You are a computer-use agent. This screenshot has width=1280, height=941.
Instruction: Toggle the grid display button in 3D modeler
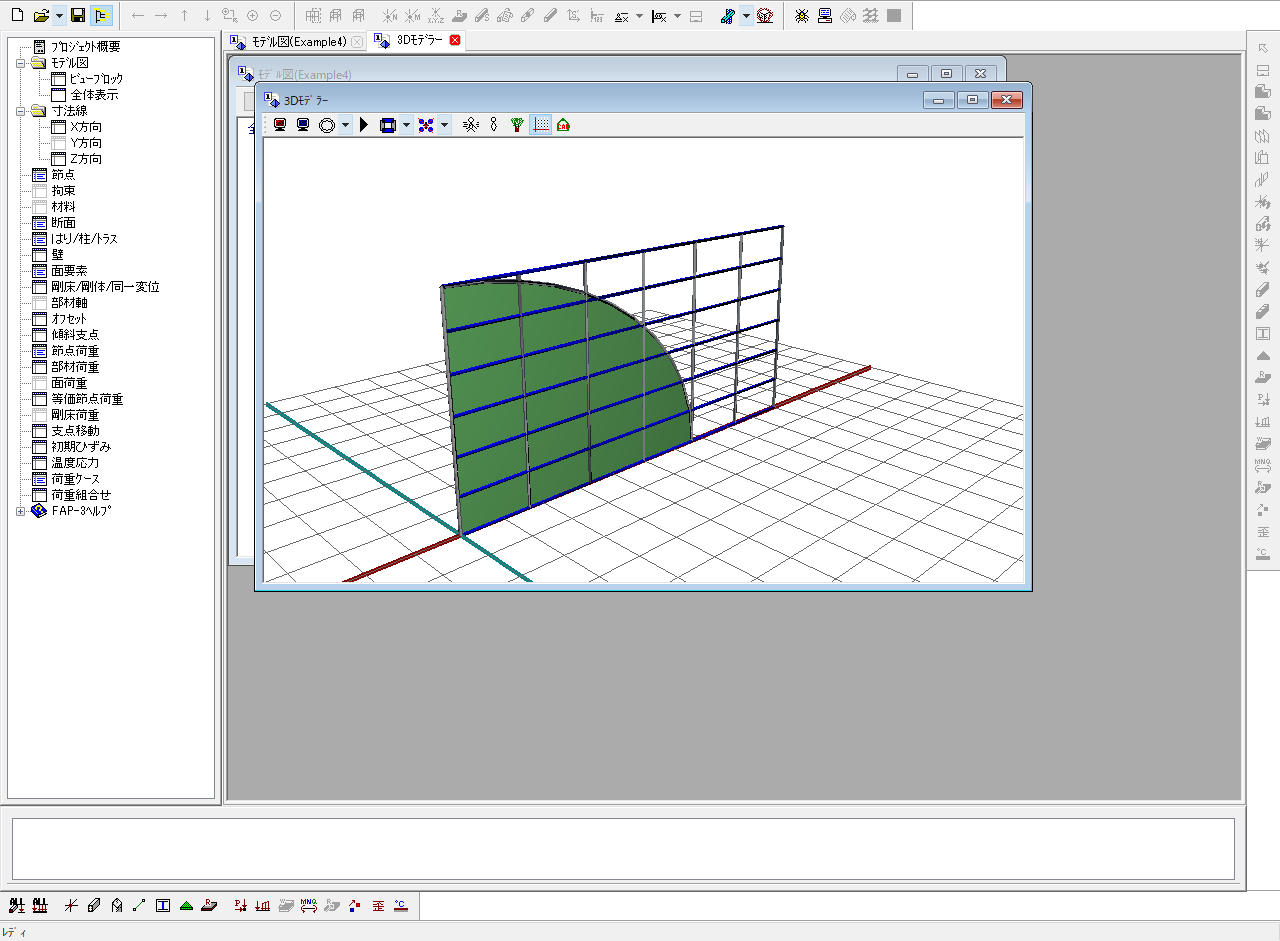click(540, 125)
